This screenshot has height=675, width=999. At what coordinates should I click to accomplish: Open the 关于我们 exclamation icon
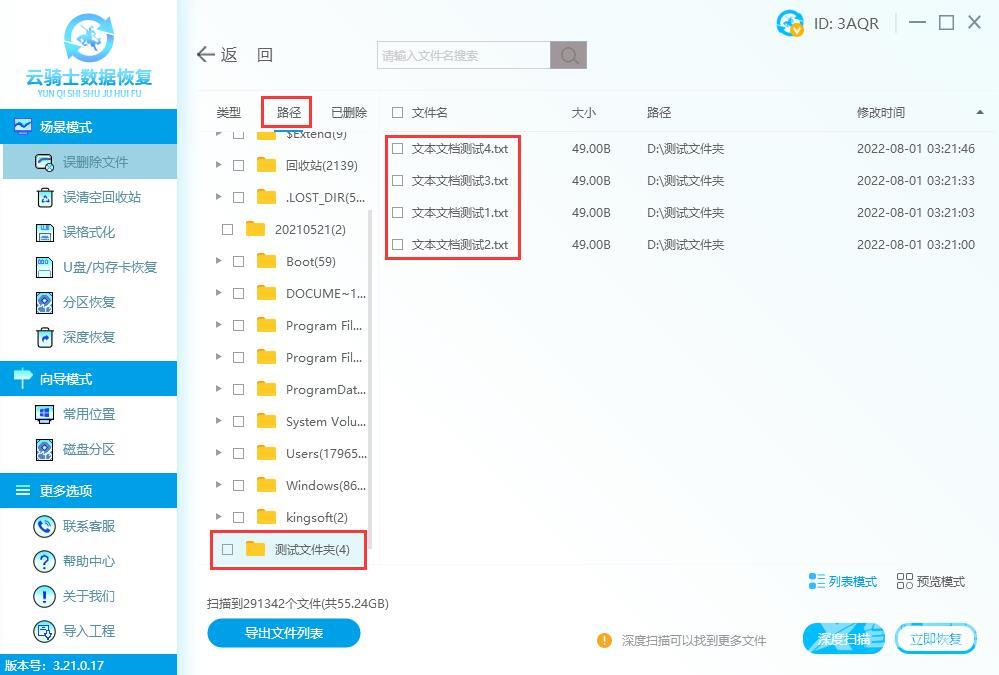click(44, 597)
